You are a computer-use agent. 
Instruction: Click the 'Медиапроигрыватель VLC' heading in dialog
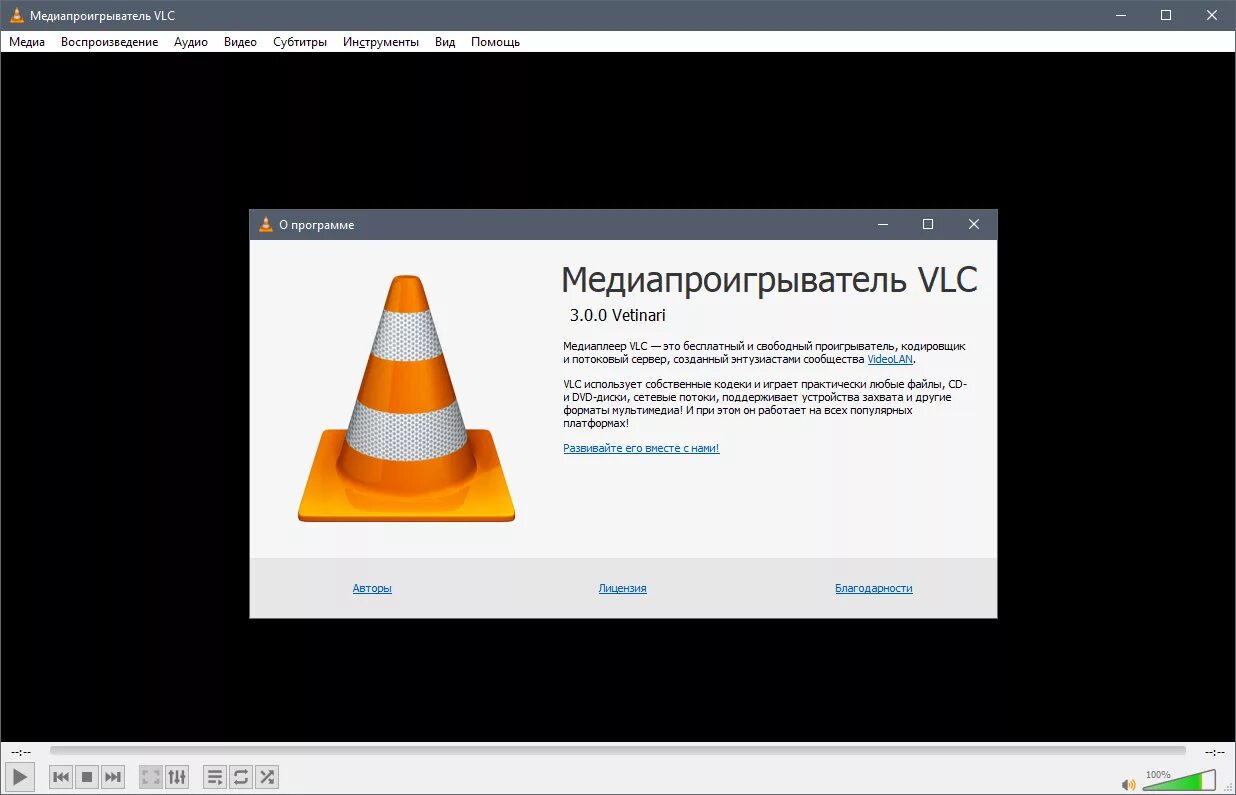[x=769, y=279]
